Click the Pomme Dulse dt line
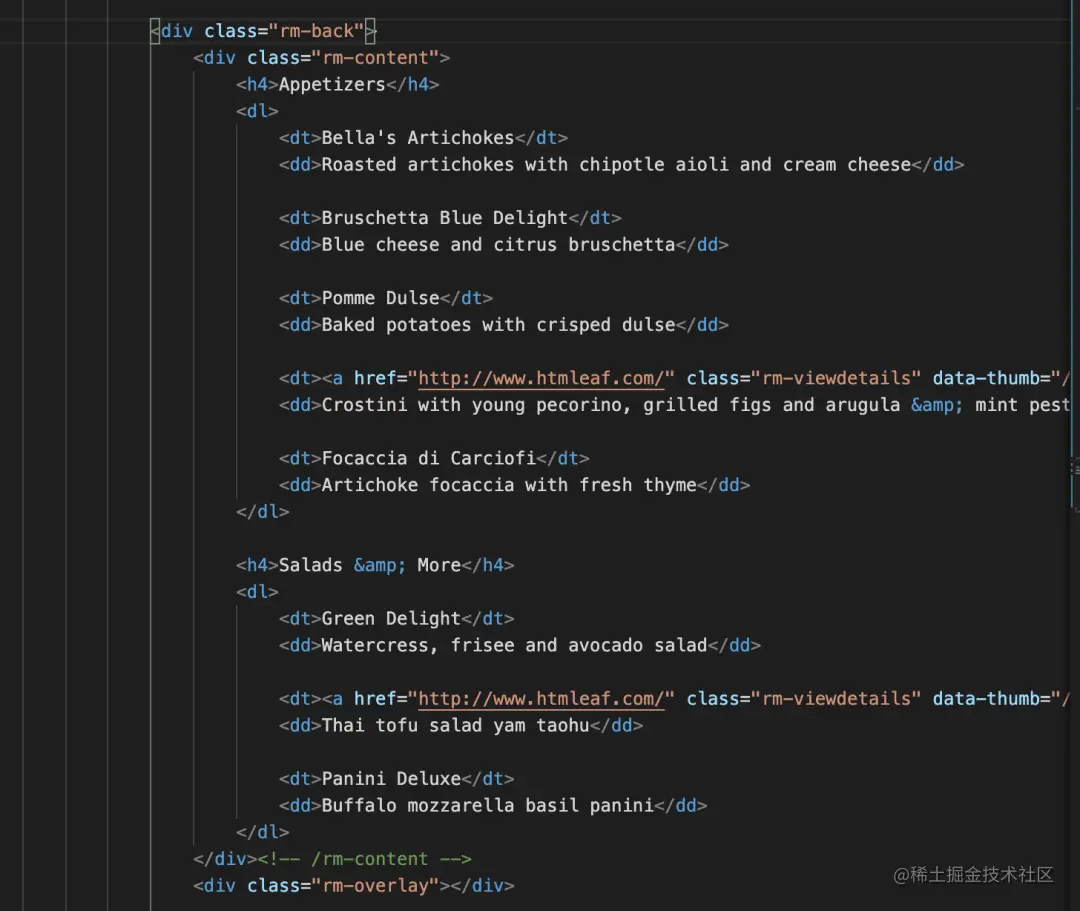 386,298
